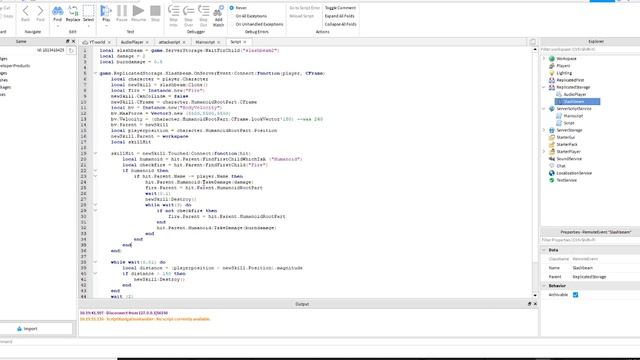Click the Add Watch icon

218,11
